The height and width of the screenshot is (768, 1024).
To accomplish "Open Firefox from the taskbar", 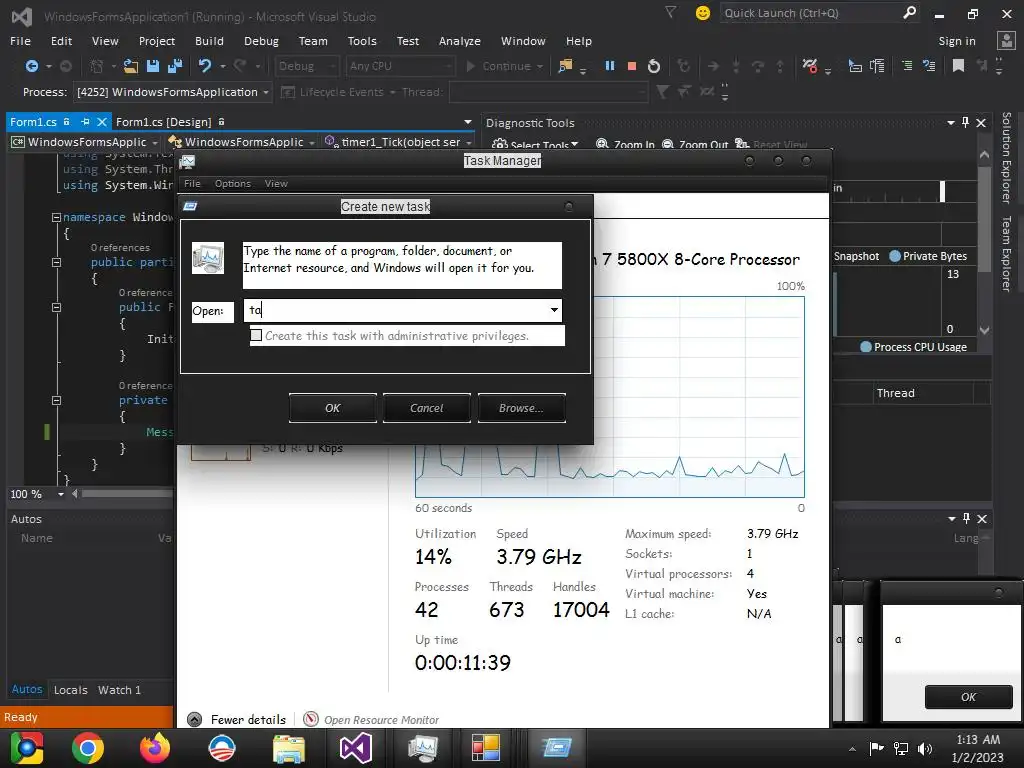I will tap(155, 748).
